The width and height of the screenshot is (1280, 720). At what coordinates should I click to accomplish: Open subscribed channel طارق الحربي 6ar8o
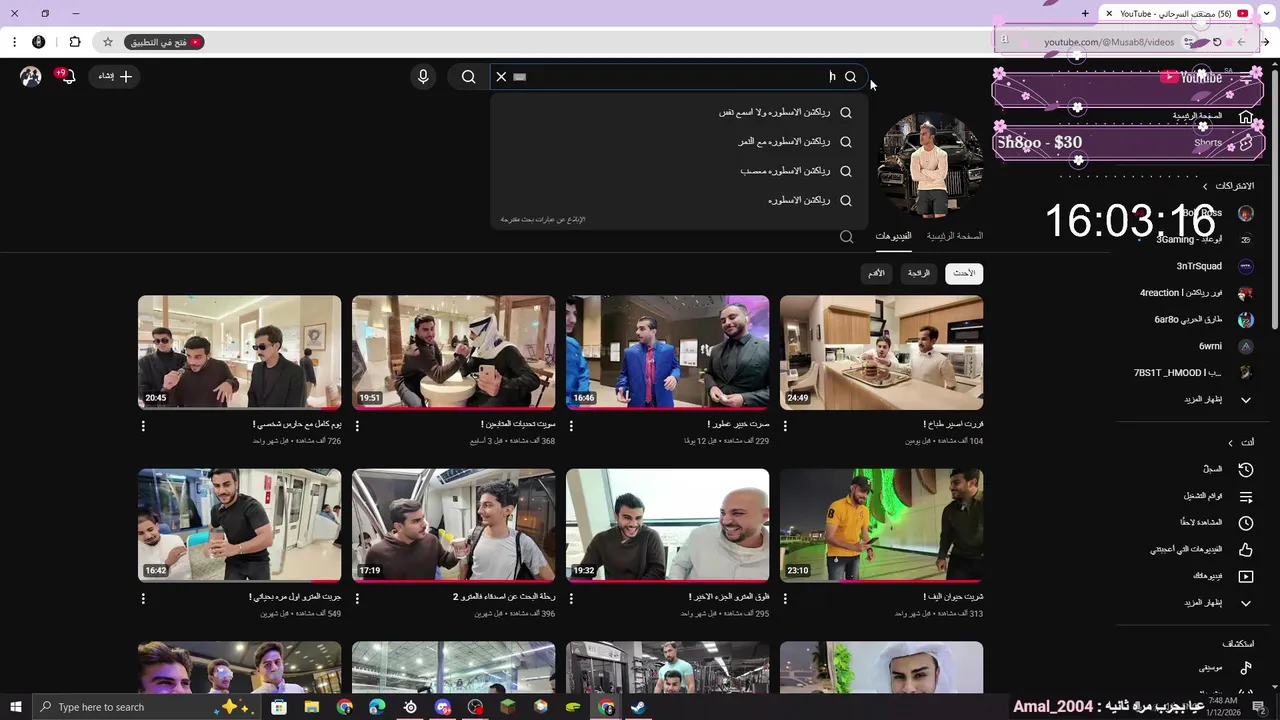[1204, 320]
